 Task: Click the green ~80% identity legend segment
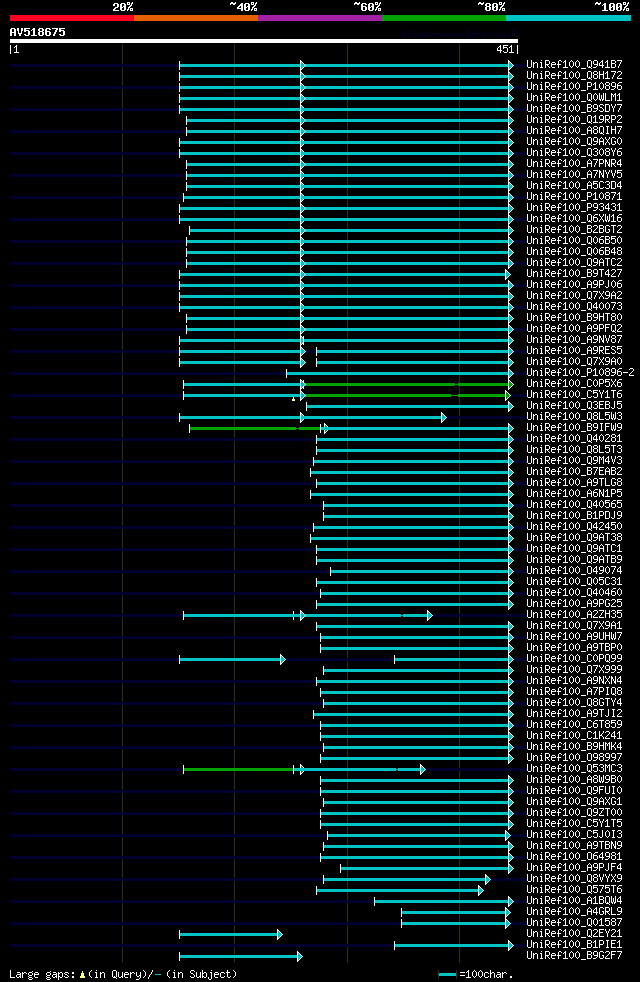444,18
